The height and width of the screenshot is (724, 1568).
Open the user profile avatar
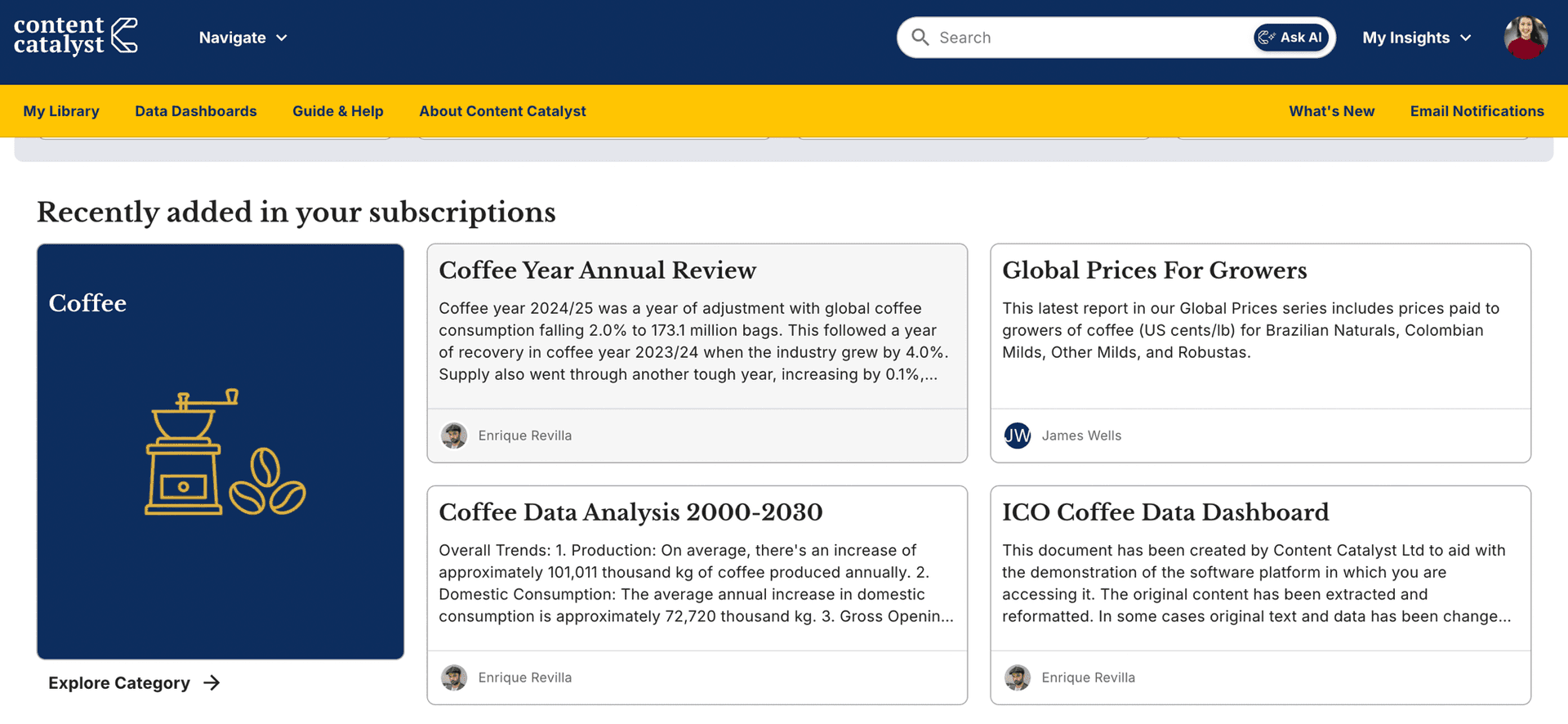click(x=1526, y=38)
